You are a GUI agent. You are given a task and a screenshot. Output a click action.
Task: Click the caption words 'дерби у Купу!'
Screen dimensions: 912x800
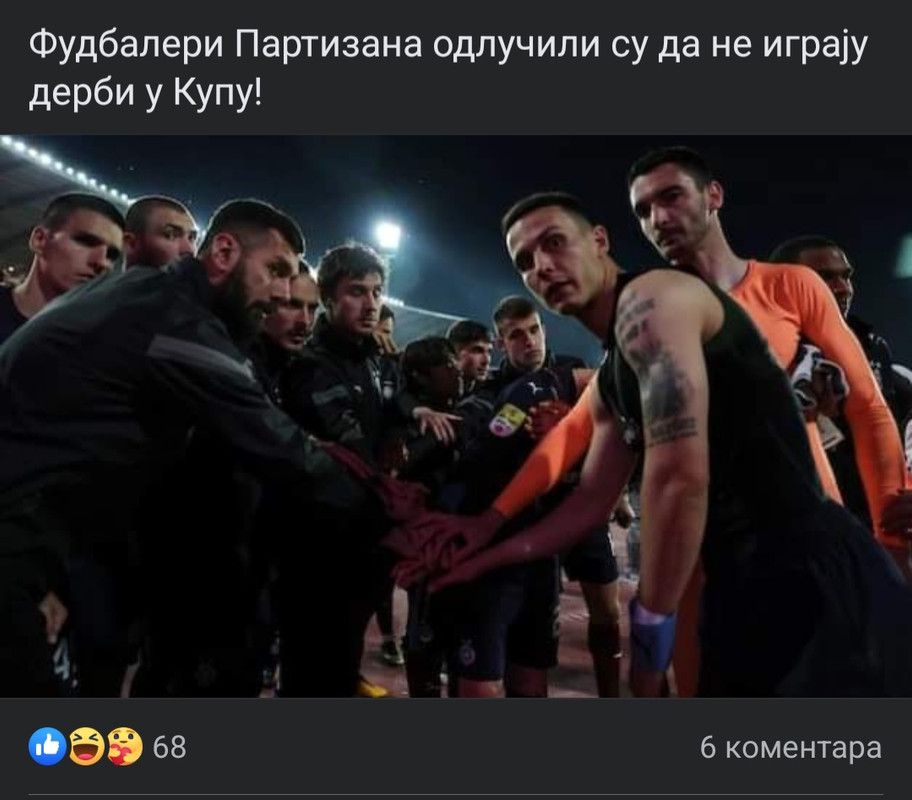point(145,93)
